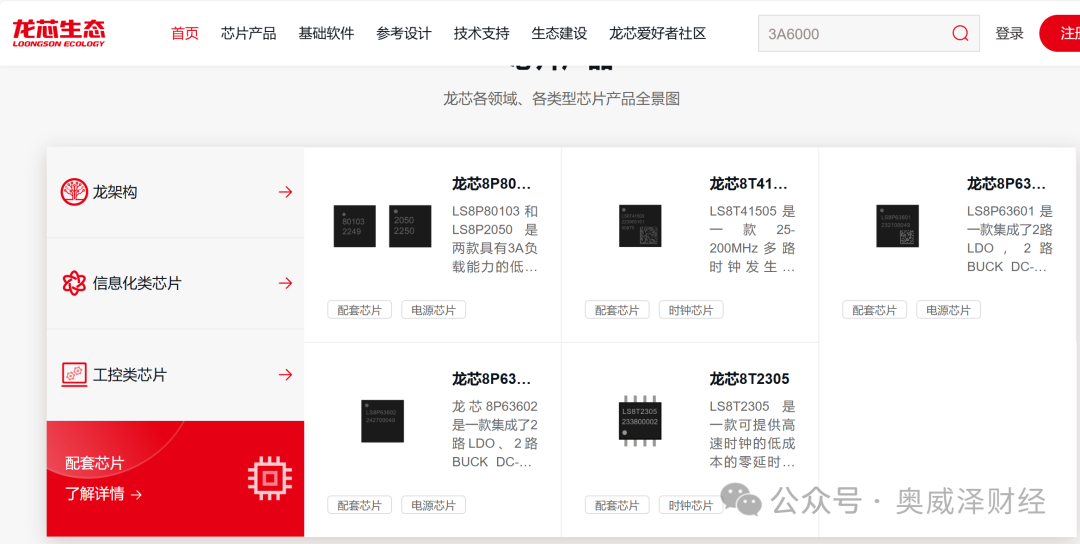The height and width of the screenshot is (544, 1080).
Task: Select the 信息化类芯片 category label
Action: tap(137, 283)
